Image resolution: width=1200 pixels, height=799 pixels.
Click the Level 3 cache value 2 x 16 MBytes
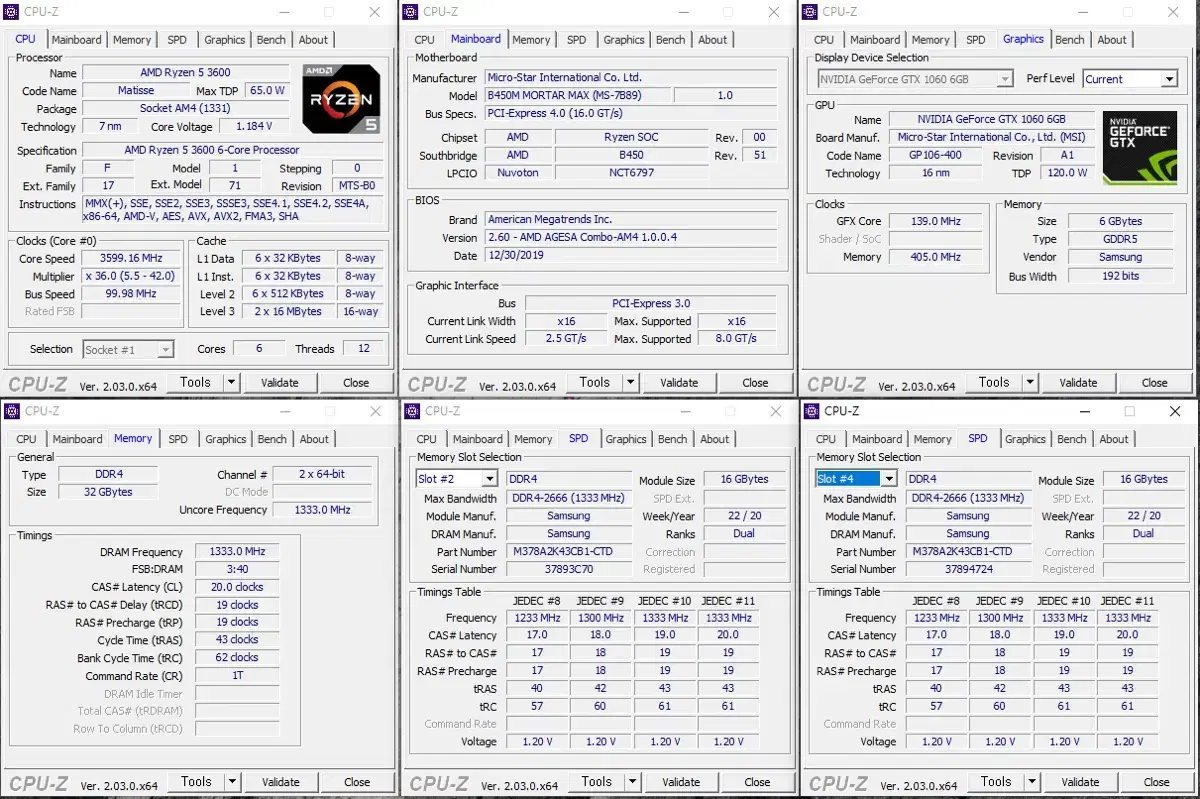pos(288,311)
